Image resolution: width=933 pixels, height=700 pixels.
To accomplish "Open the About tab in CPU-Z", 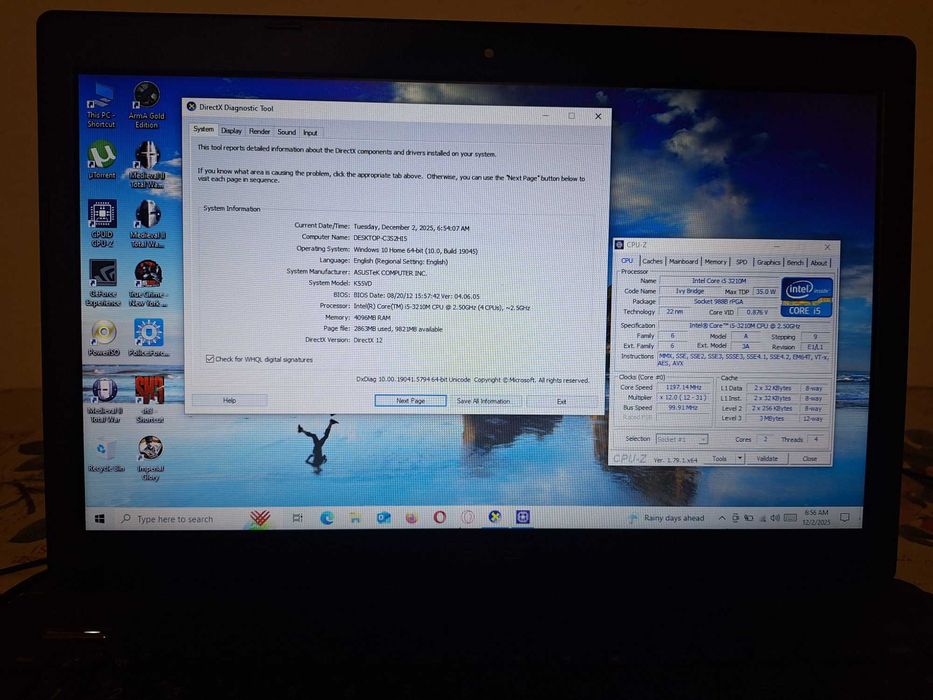I will click(x=819, y=263).
